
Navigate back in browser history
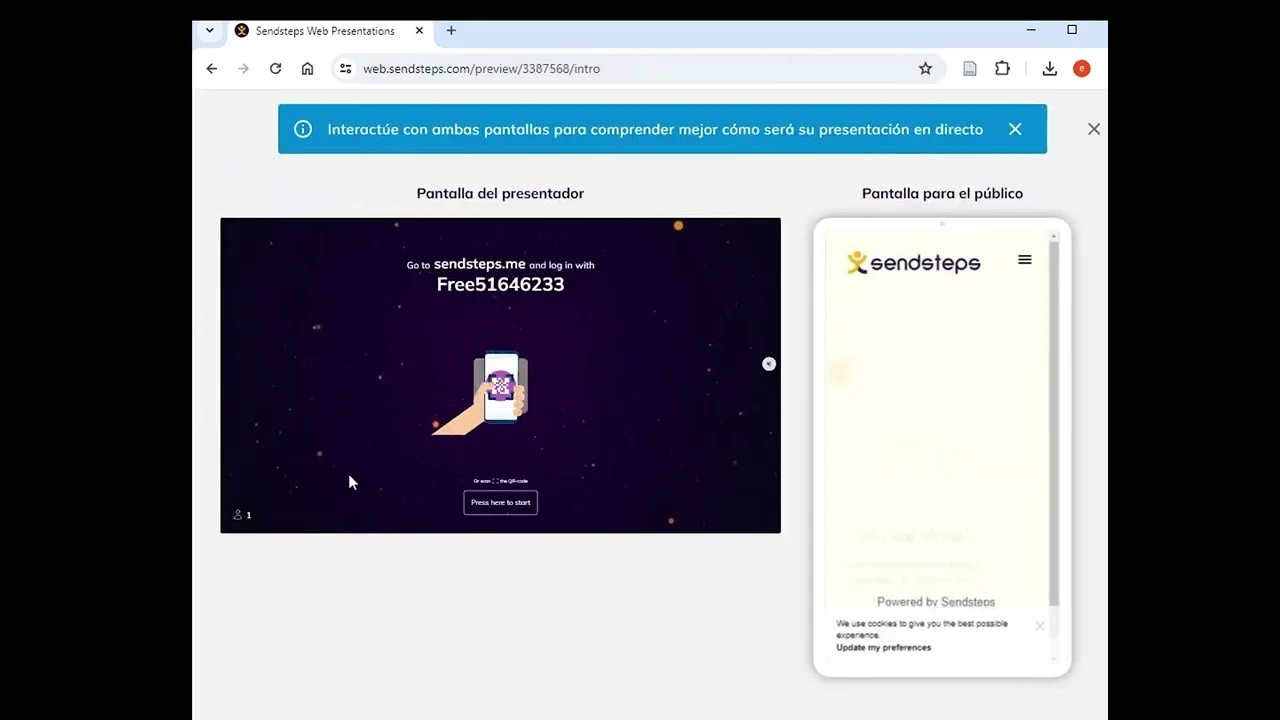point(212,69)
